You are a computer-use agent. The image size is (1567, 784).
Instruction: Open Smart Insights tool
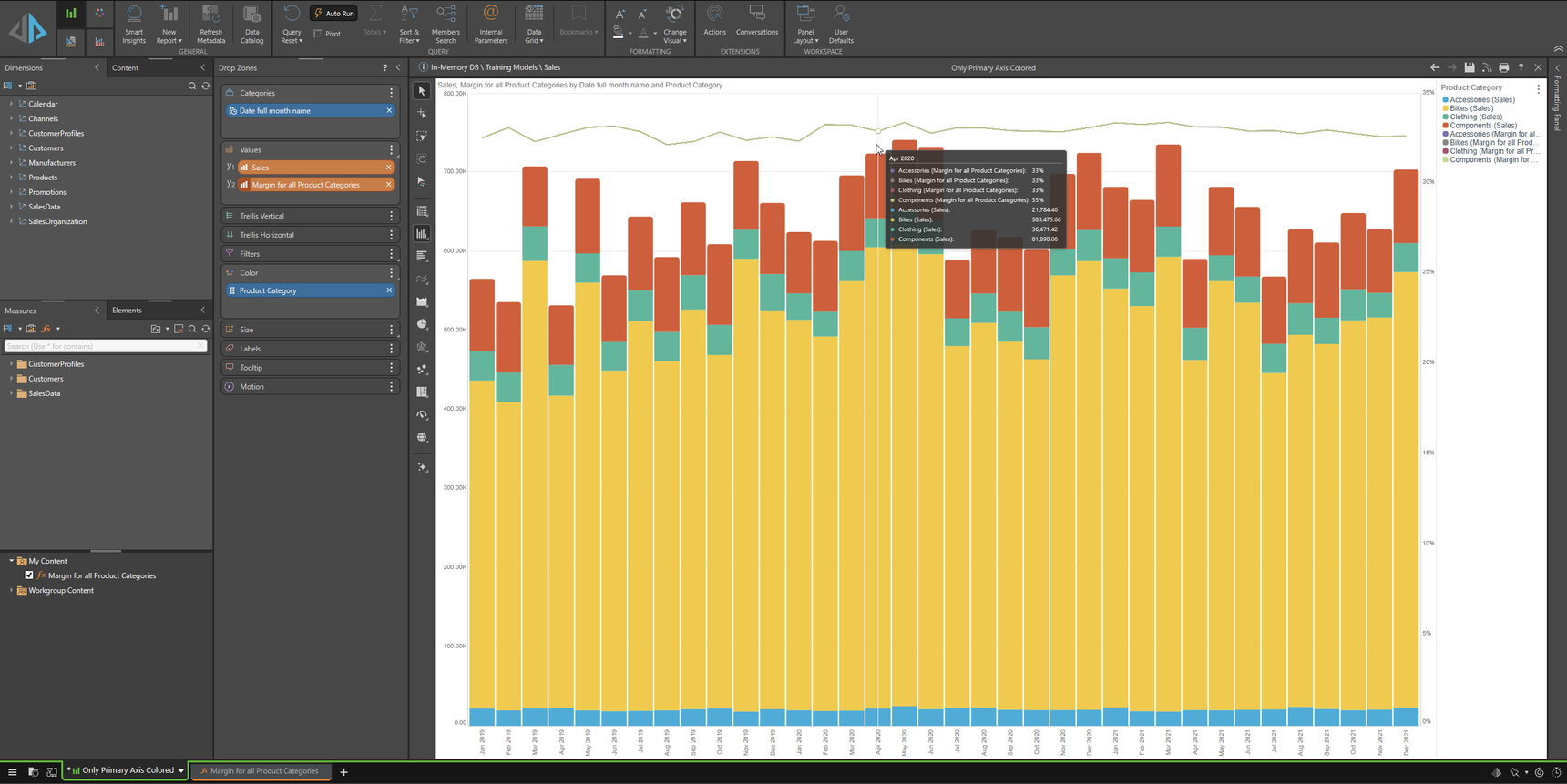point(134,24)
